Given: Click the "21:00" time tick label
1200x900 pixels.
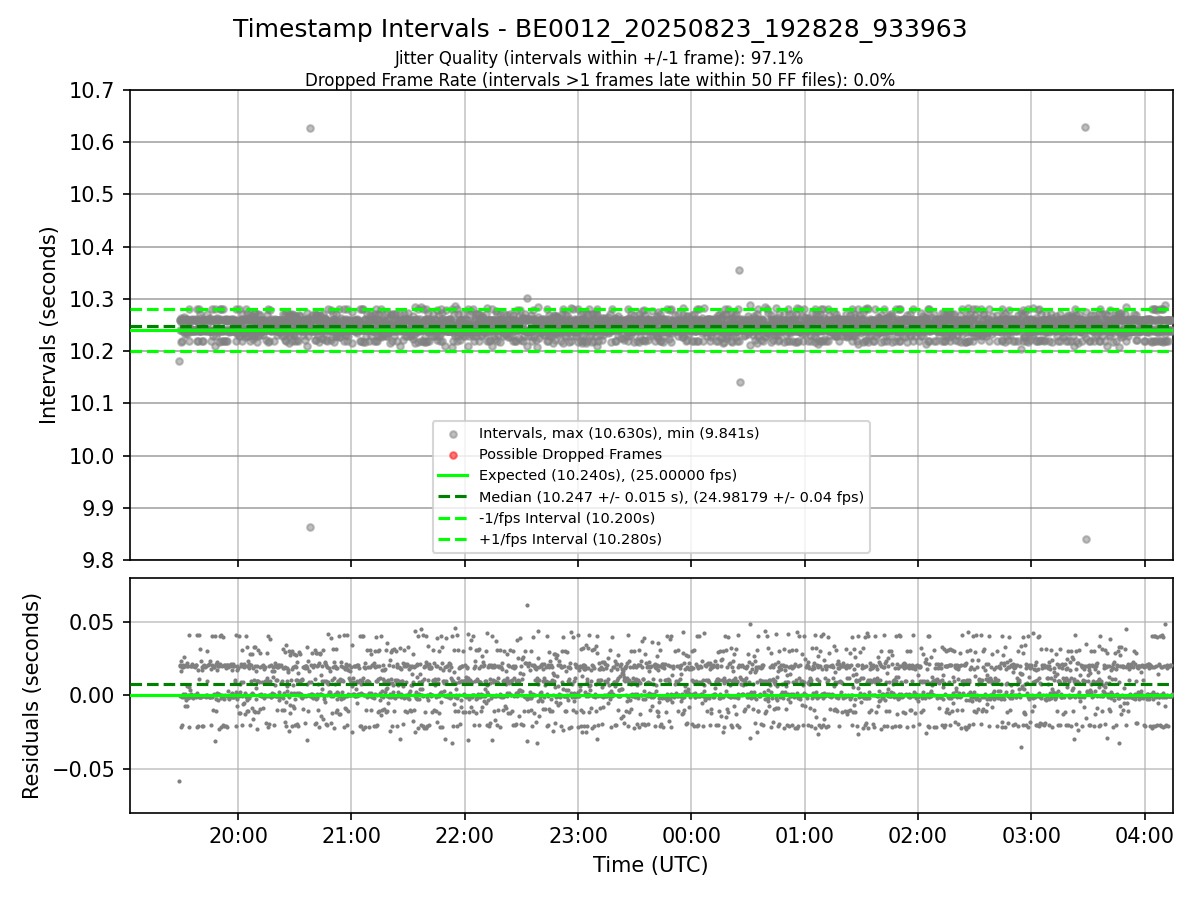Looking at the screenshot, I should coord(351,835).
